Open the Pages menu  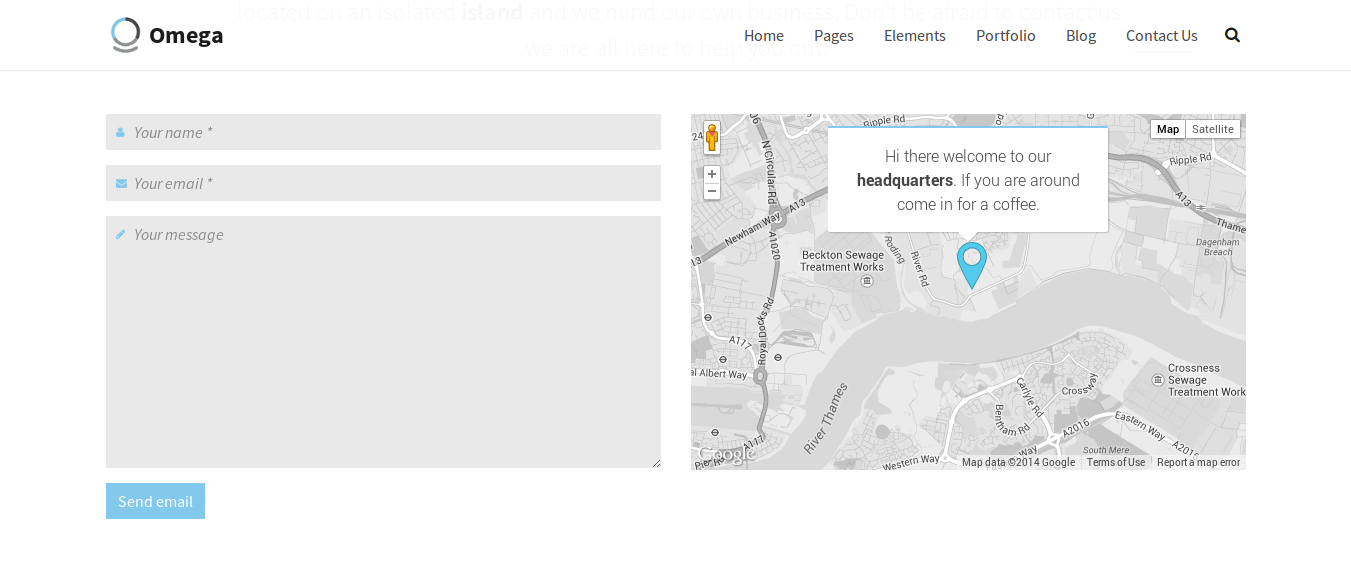click(833, 36)
